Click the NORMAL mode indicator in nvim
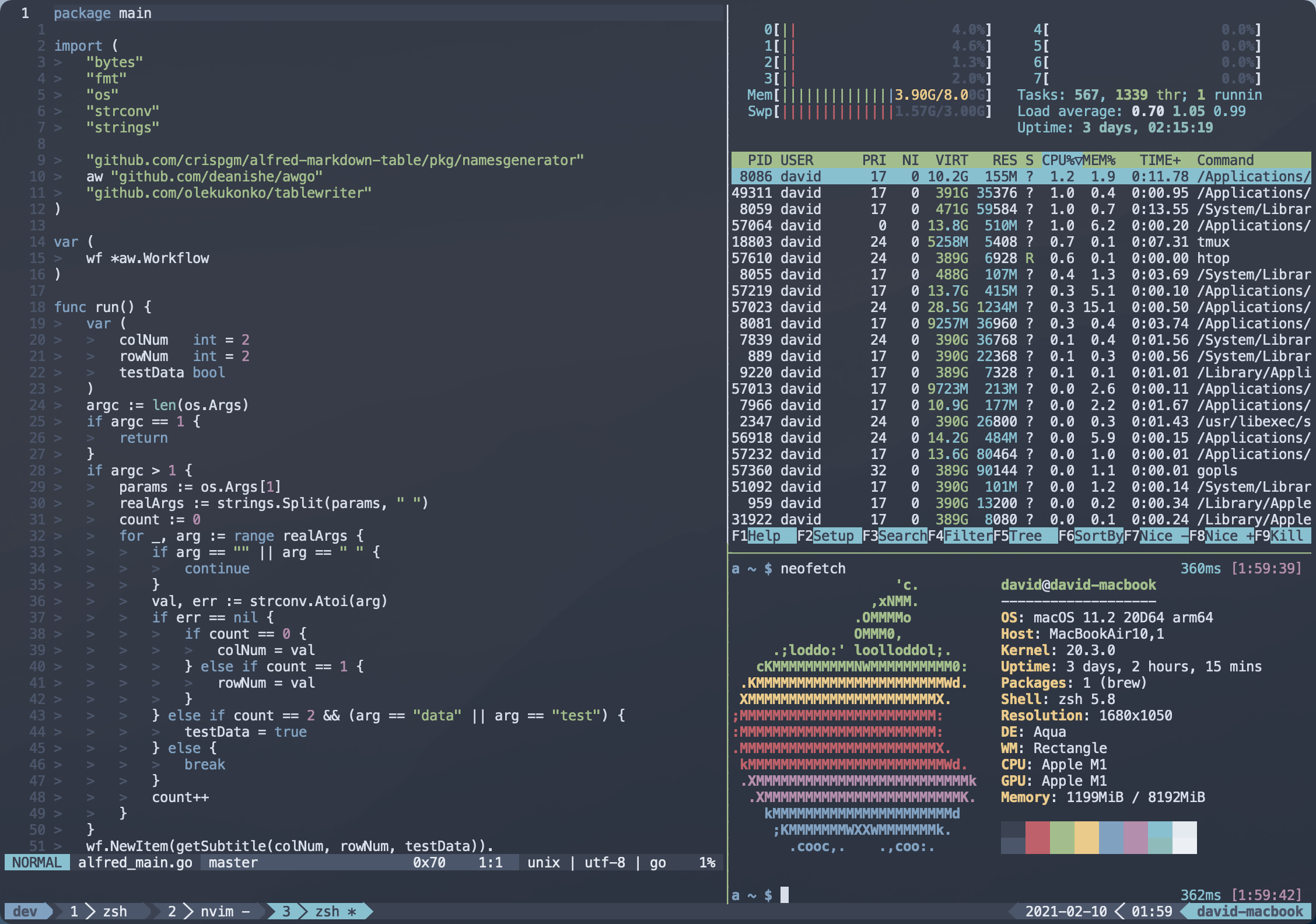The width and height of the screenshot is (1316, 924). (x=37, y=862)
